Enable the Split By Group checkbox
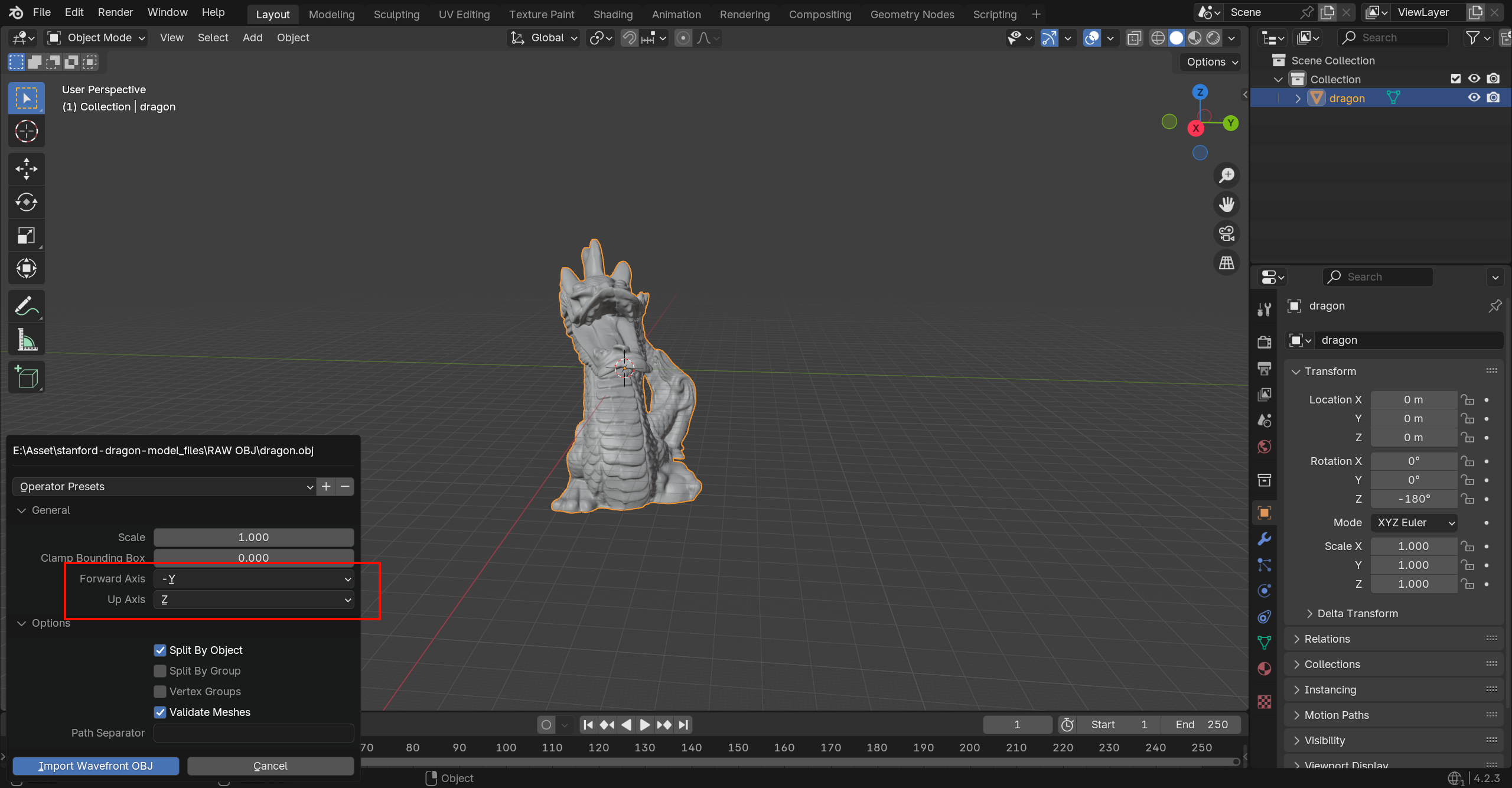 point(160,671)
